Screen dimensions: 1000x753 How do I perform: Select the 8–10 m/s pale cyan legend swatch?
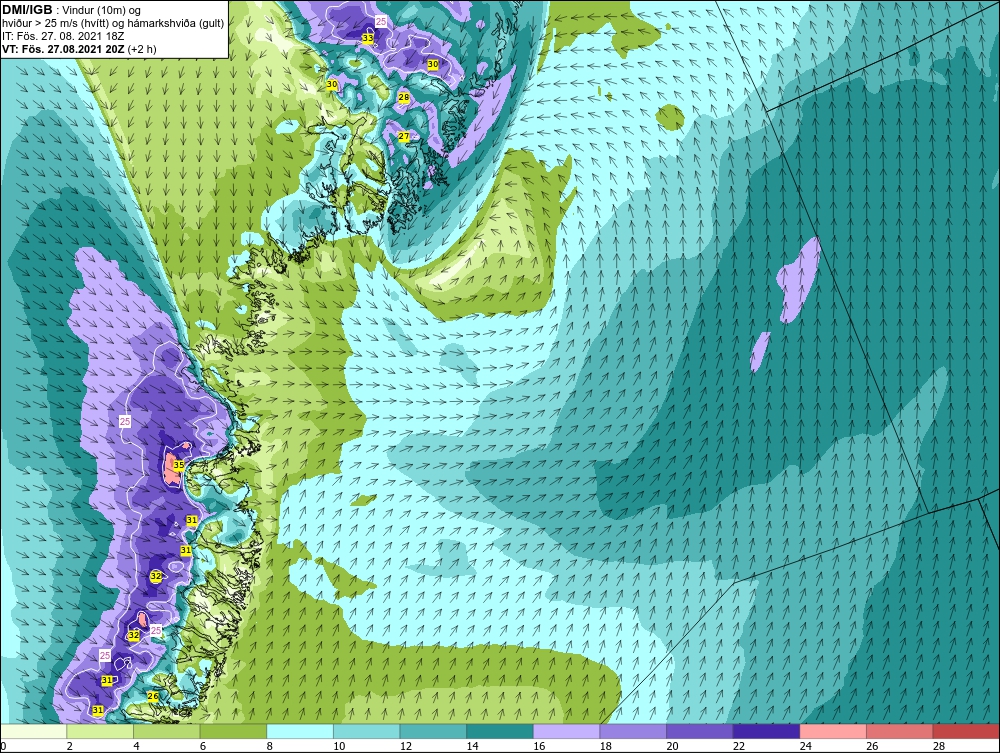click(x=300, y=731)
